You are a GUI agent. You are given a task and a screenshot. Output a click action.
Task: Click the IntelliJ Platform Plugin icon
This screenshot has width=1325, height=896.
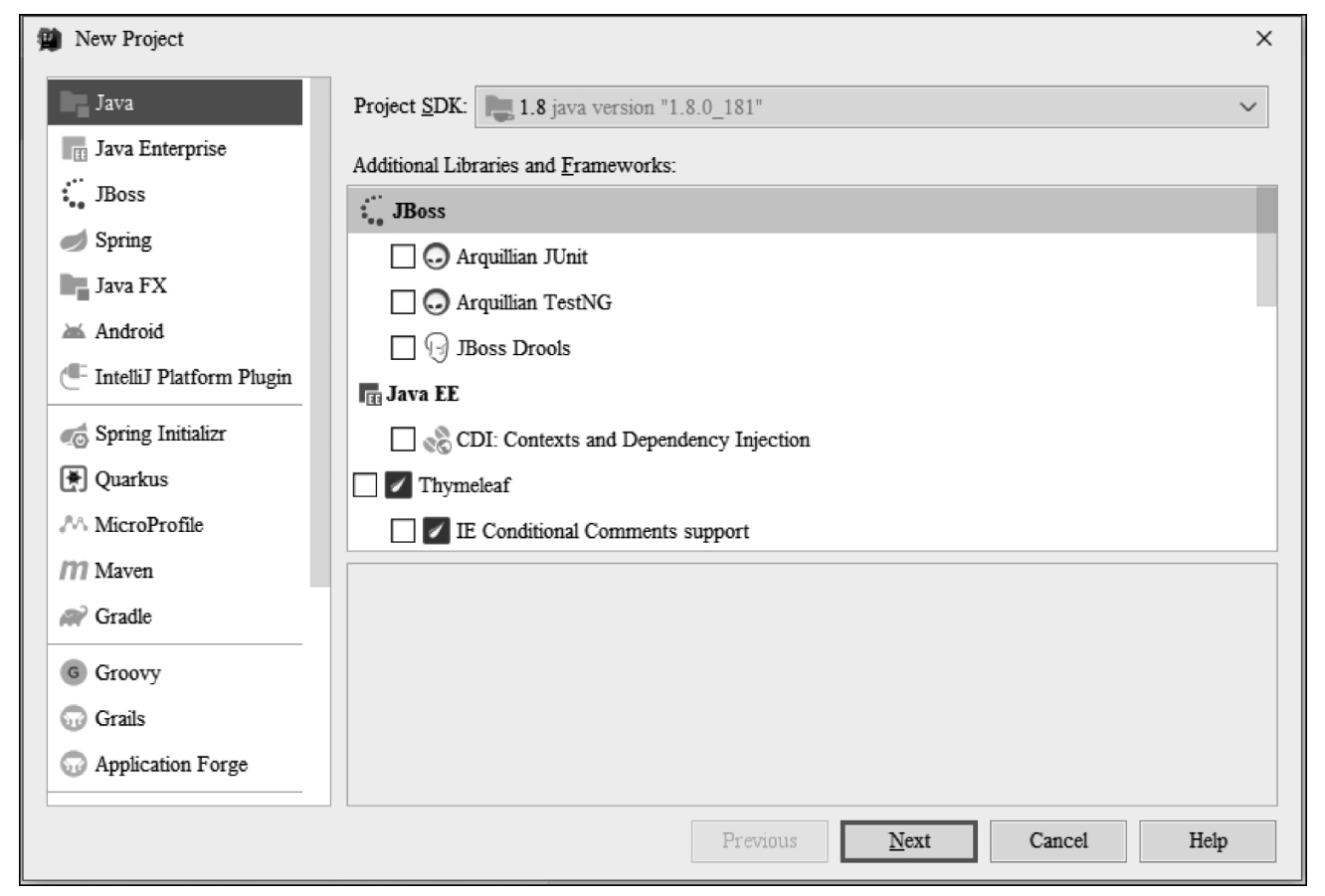(x=75, y=378)
